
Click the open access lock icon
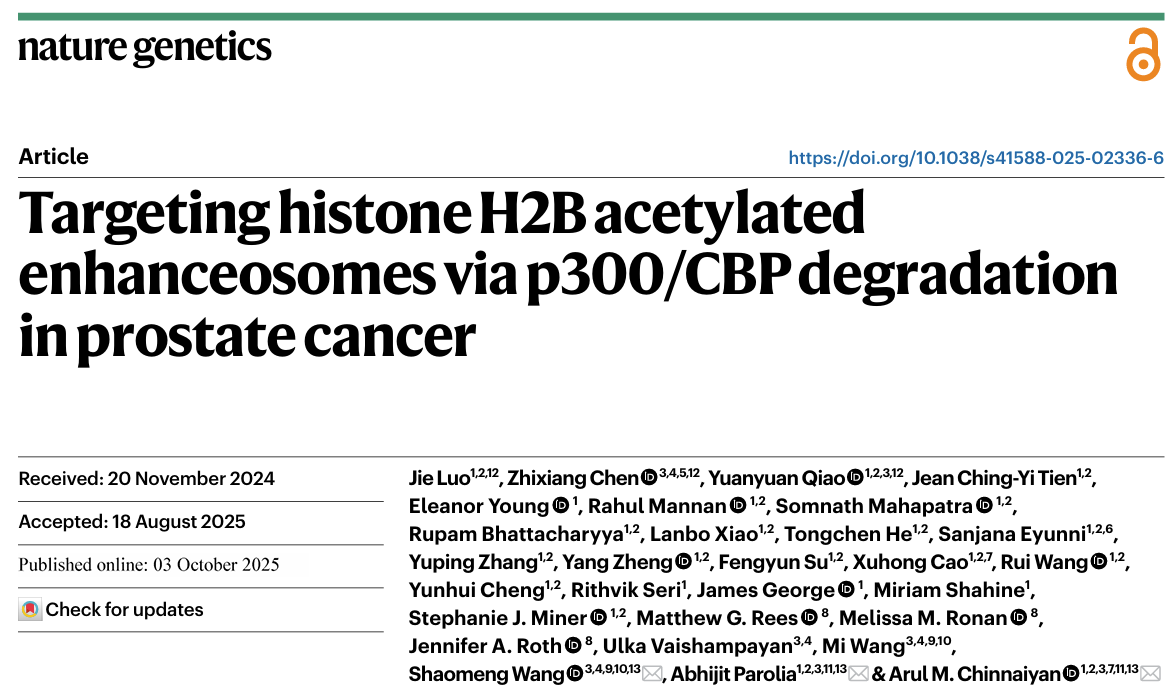coord(1142,55)
